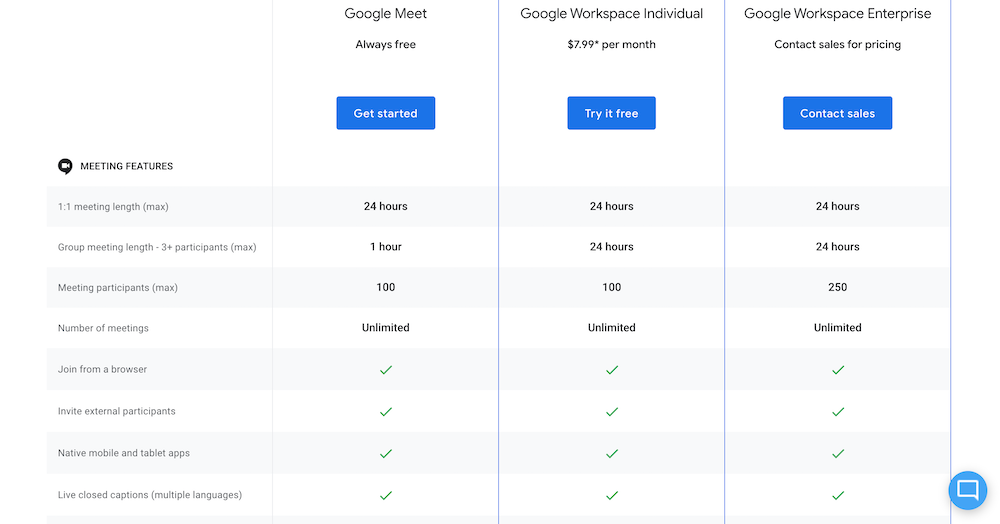Click the Invite external participants label
1000x524 pixels.
tap(116, 411)
